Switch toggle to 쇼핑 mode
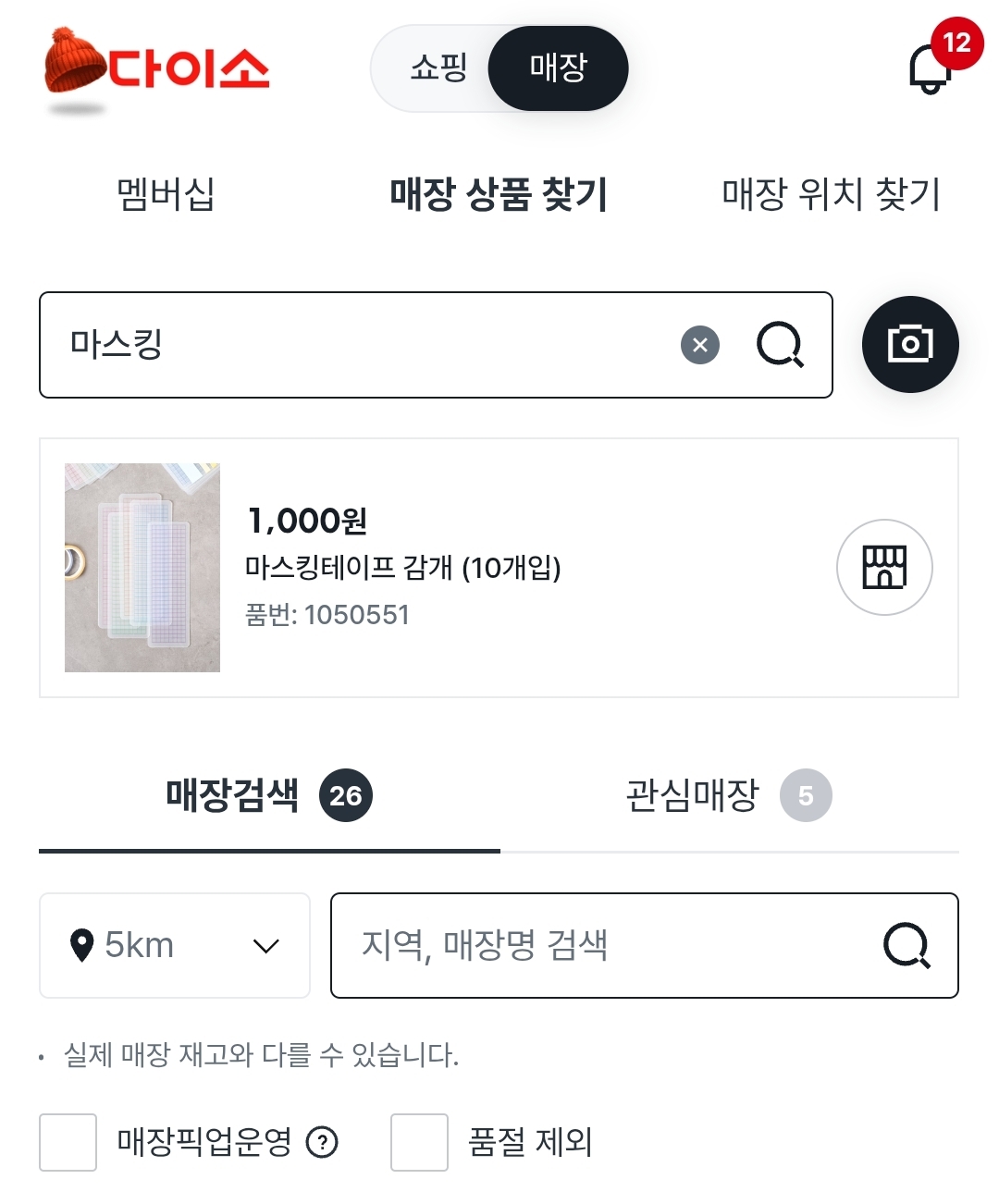This screenshot has height=1204, width=999. point(438,68)
